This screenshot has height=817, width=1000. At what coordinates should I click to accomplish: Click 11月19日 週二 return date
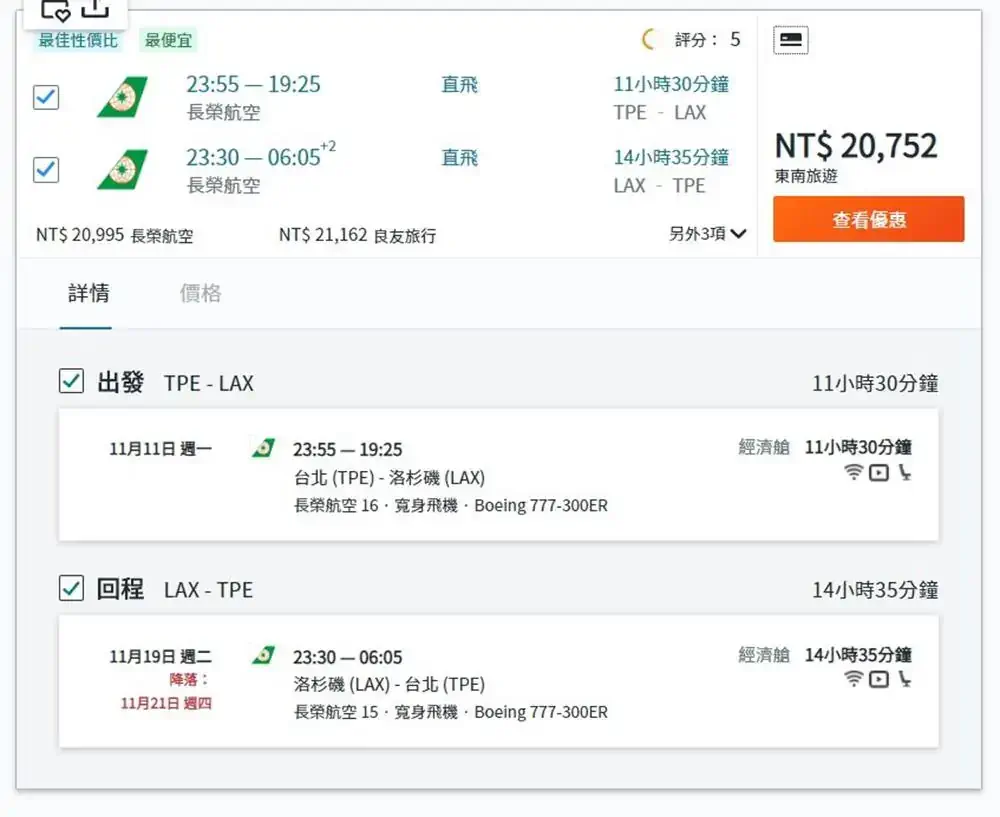(x=160, y=656)
